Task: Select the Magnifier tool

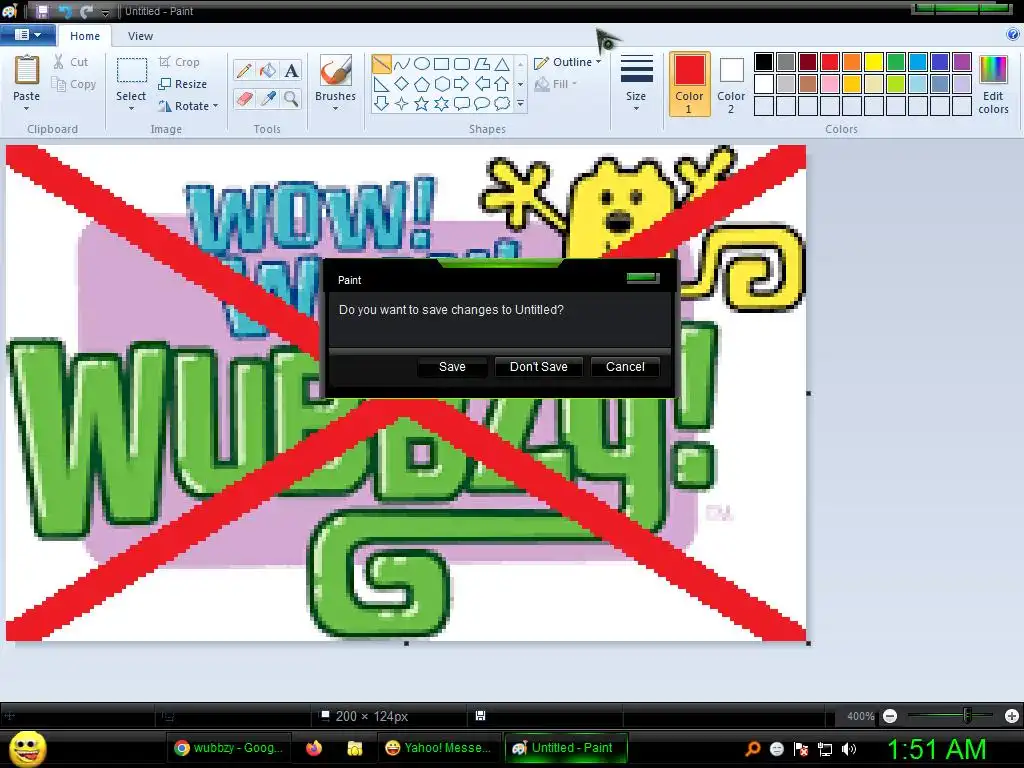Action: 291,99
